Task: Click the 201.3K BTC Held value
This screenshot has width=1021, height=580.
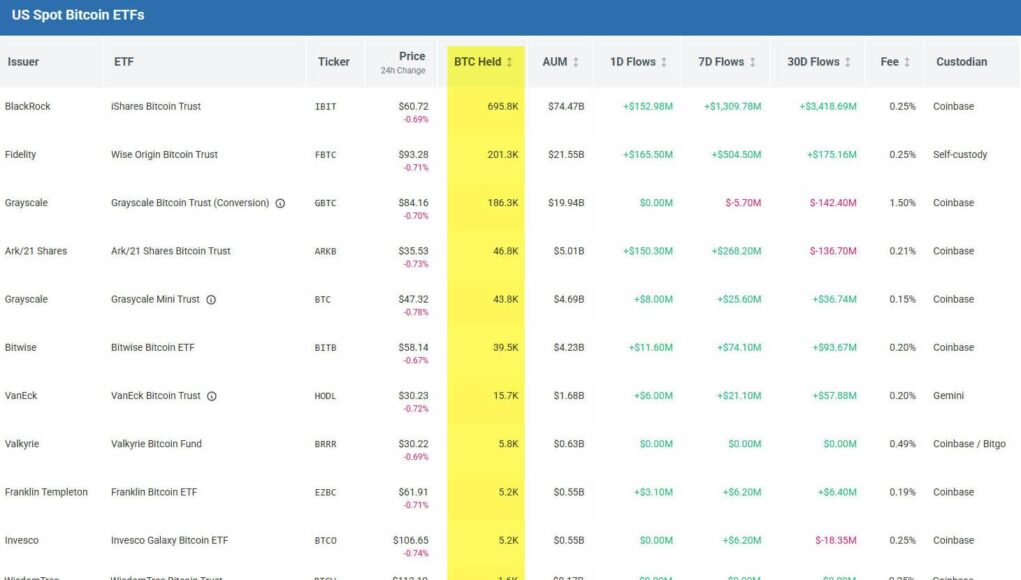Action: coord(503,154)
